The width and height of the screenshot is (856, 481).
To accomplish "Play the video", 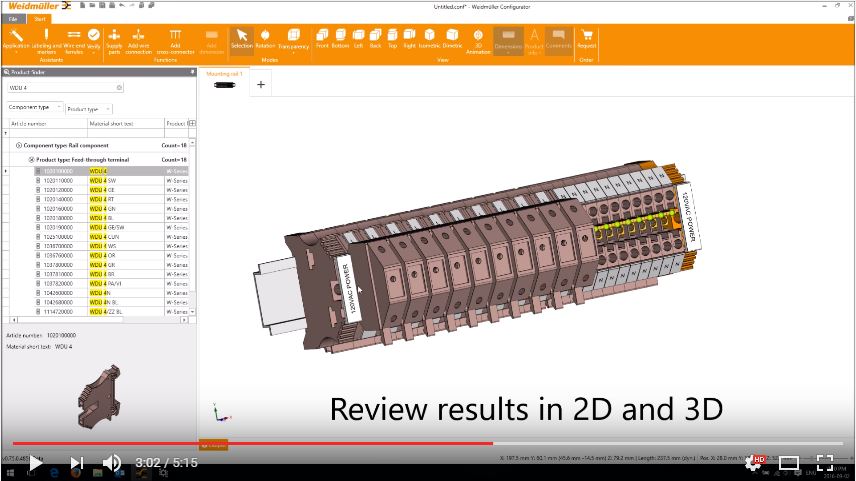I will click(35, 463).
